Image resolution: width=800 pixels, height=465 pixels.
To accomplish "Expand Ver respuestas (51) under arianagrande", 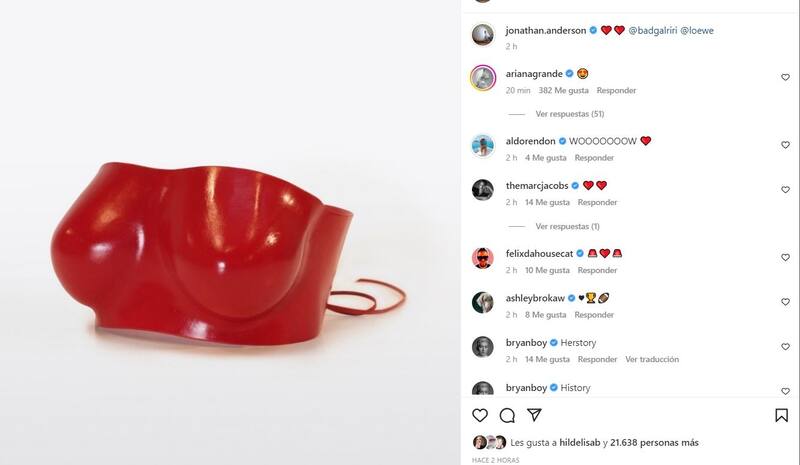I will (x=569, y=114).
